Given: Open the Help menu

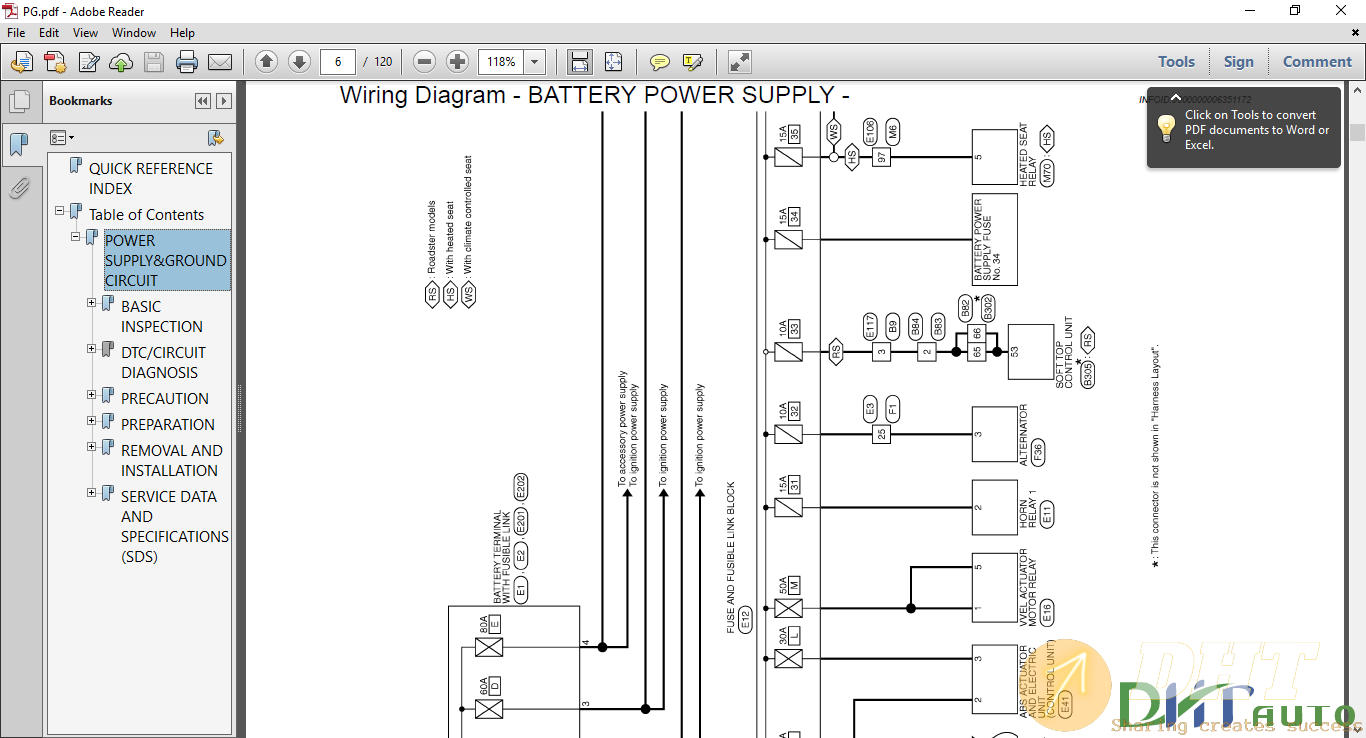Looking at the screenshot, I should 182,33.
